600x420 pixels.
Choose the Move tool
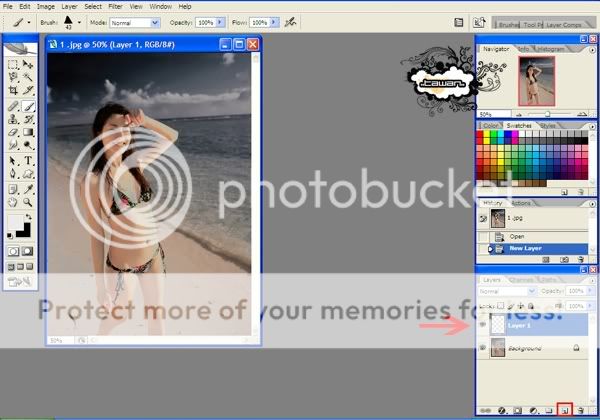pos(30,63)
